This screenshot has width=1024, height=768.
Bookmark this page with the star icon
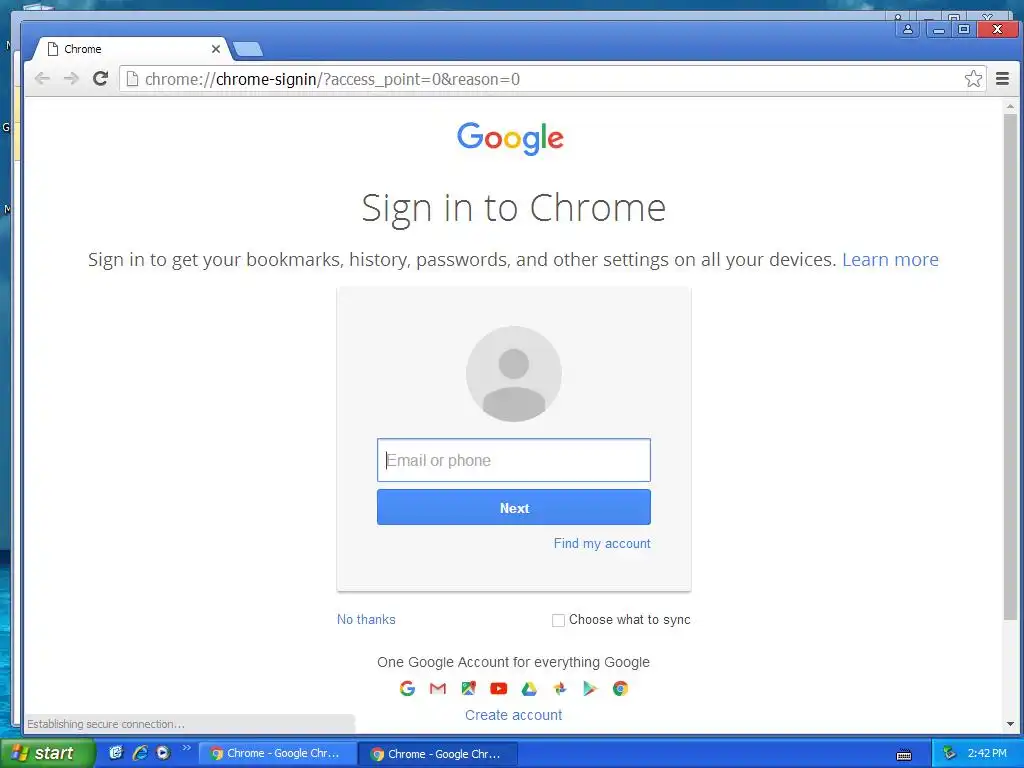973,79
